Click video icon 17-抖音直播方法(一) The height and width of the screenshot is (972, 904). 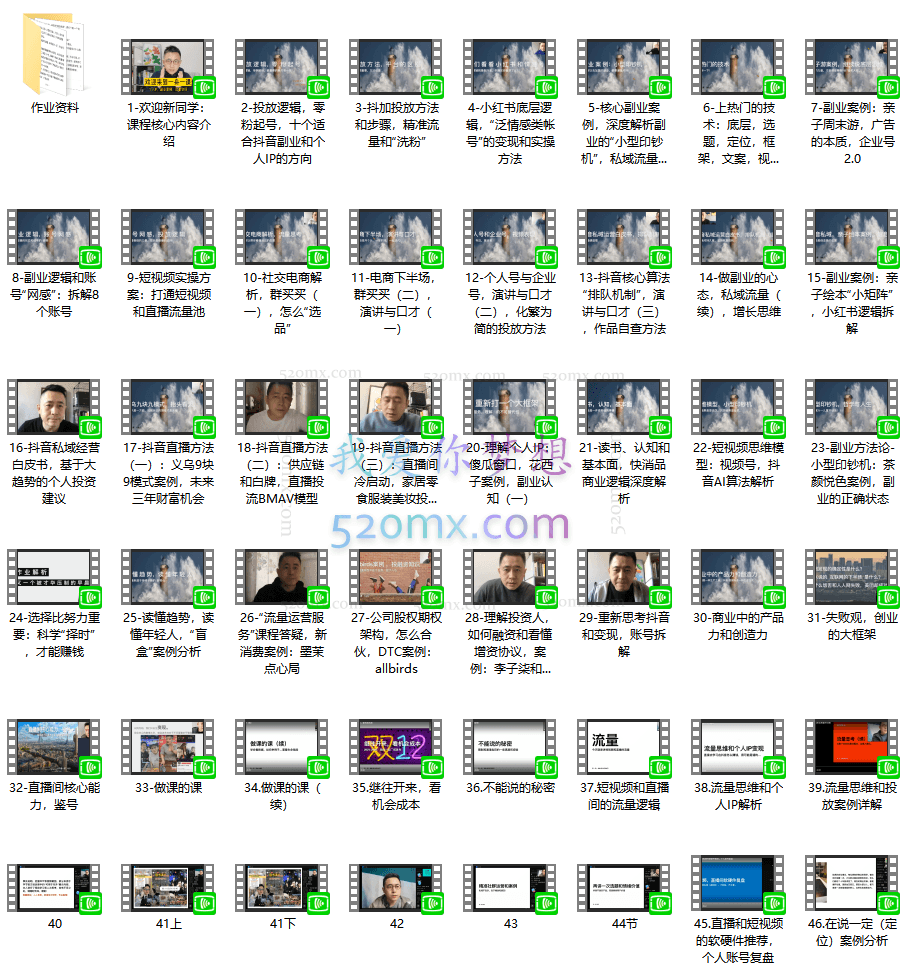[168, 407]
